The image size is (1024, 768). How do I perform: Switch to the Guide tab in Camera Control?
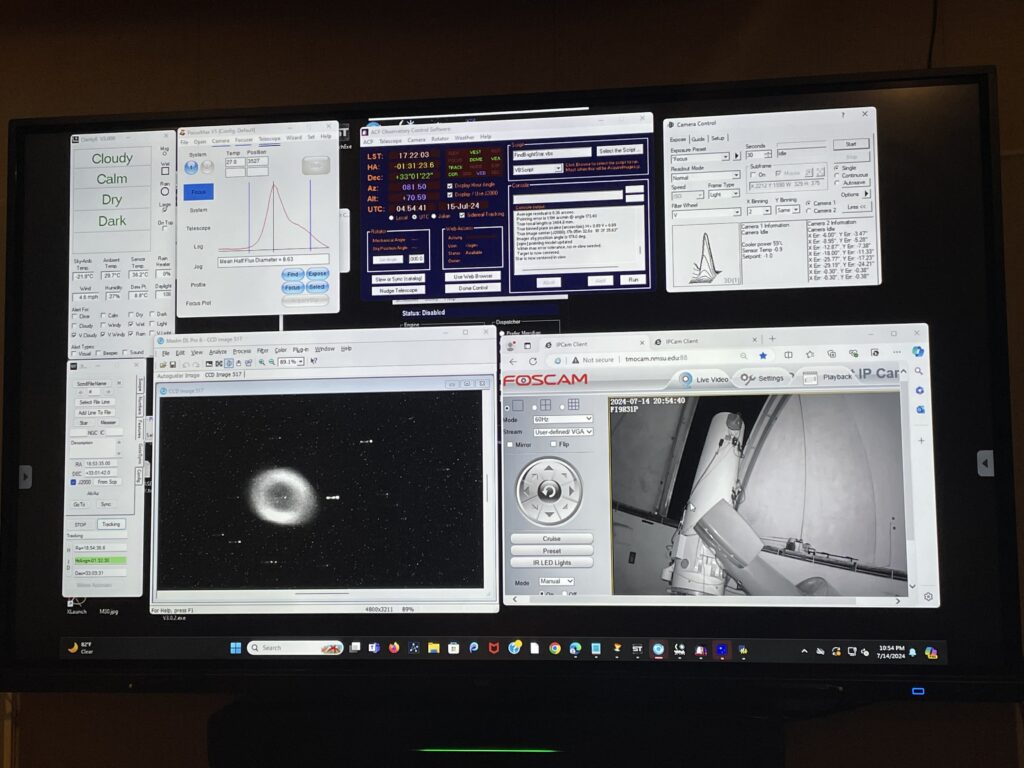pyautogui.click(x=698, y=138)
